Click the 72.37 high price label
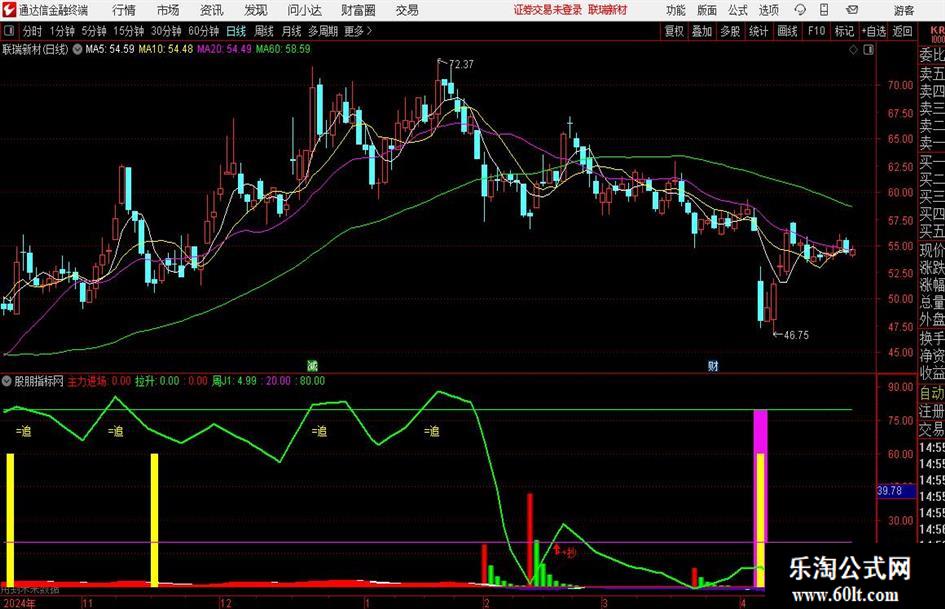945x609 pixels. pyautogui.click(x=461, y=64)
